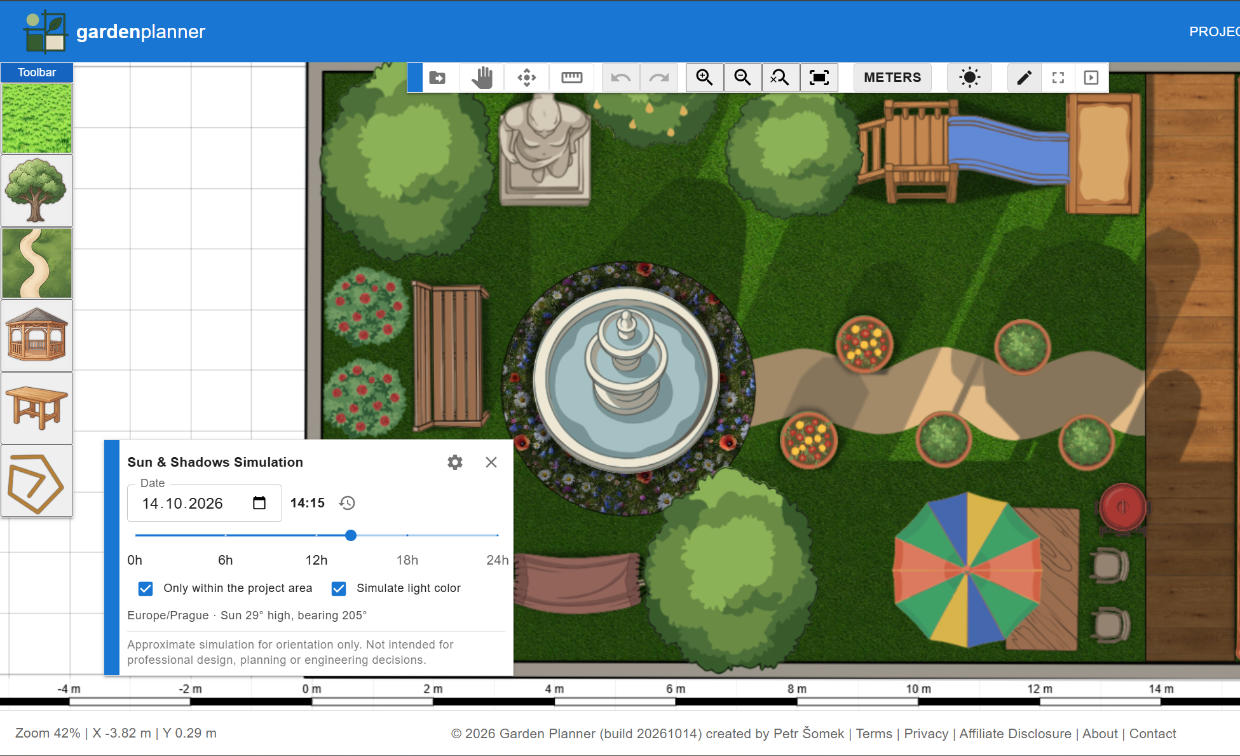Open the project folder icon
This screenshot has height=756, width=1240.
tap(437, 78)
